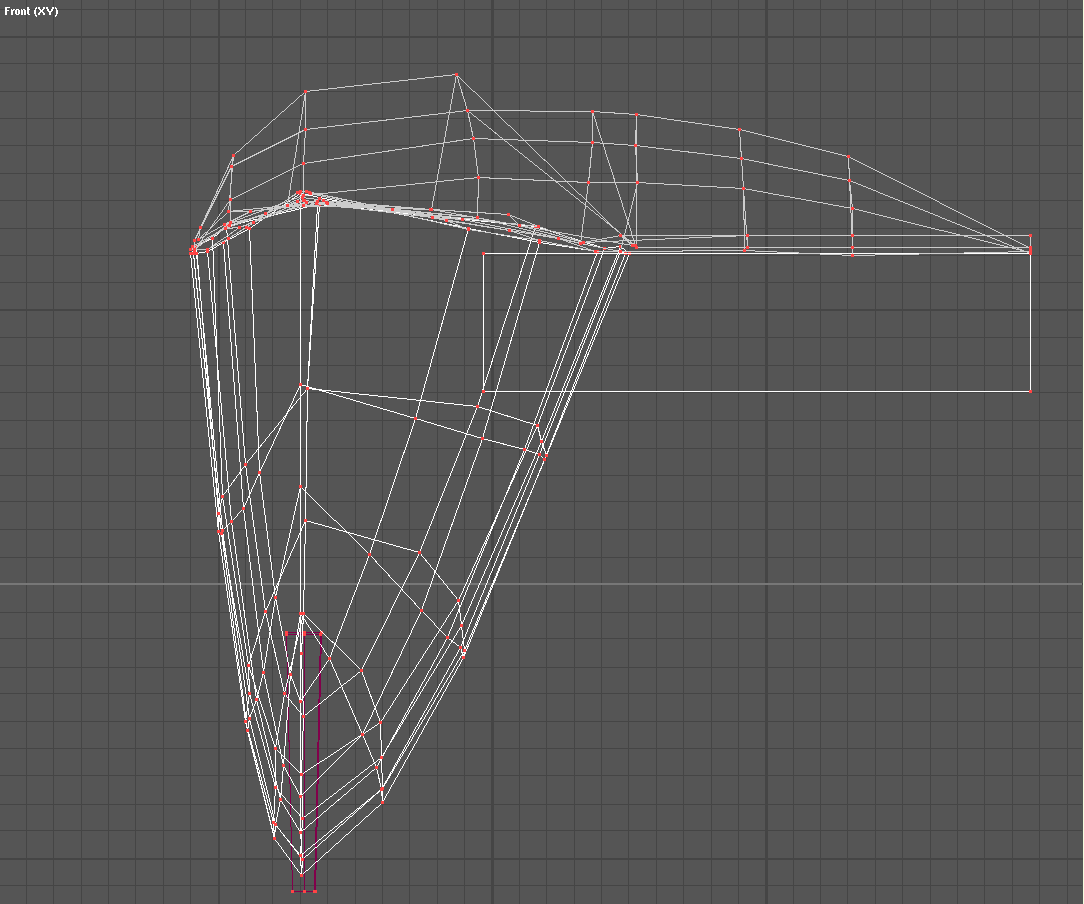Select the magenta brush's top-left corner vertex
The height and width of the screenshot is (904, 1084).
[x=287, y=633]
